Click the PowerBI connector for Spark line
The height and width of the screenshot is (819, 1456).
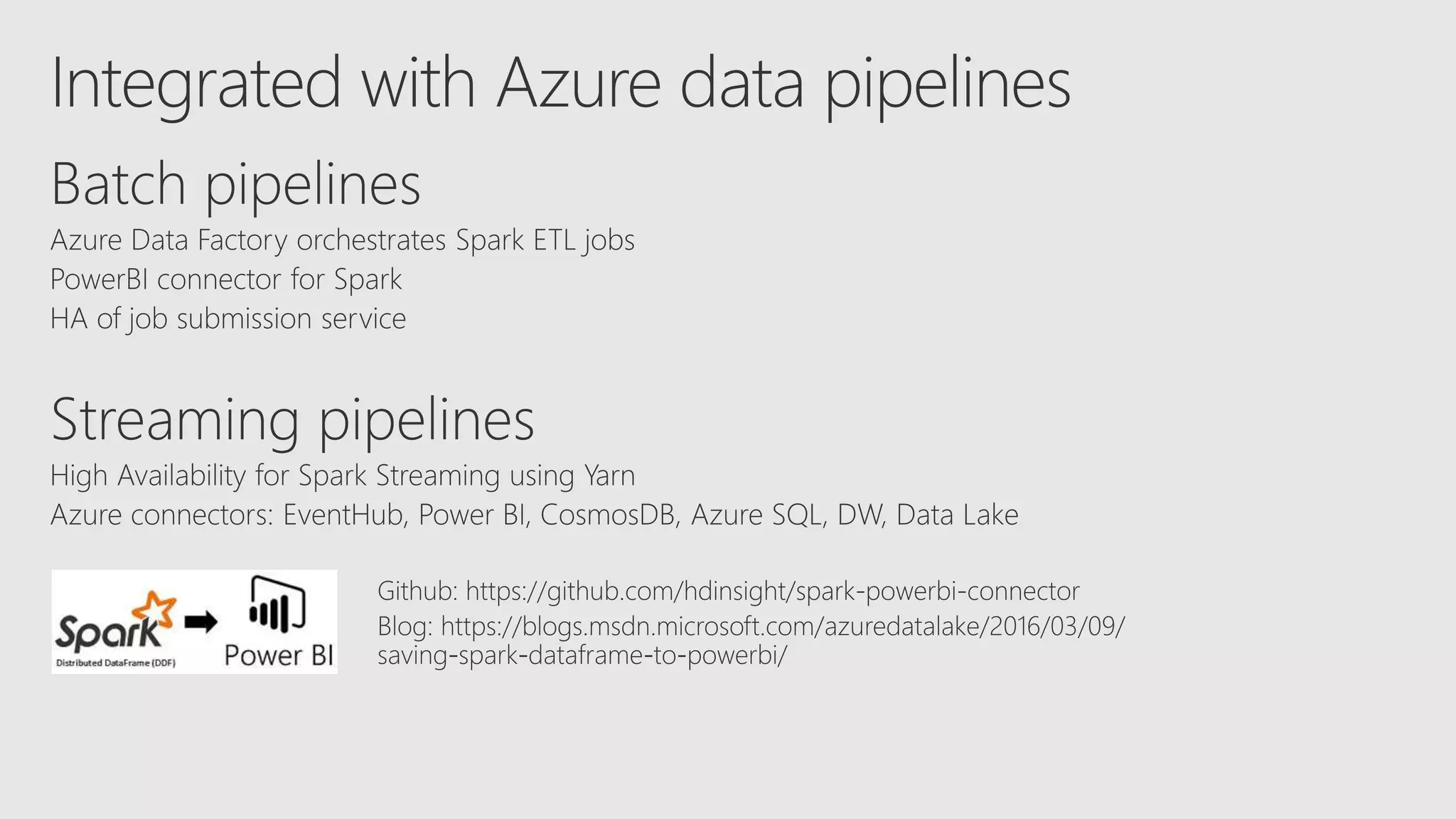point(226,279)
